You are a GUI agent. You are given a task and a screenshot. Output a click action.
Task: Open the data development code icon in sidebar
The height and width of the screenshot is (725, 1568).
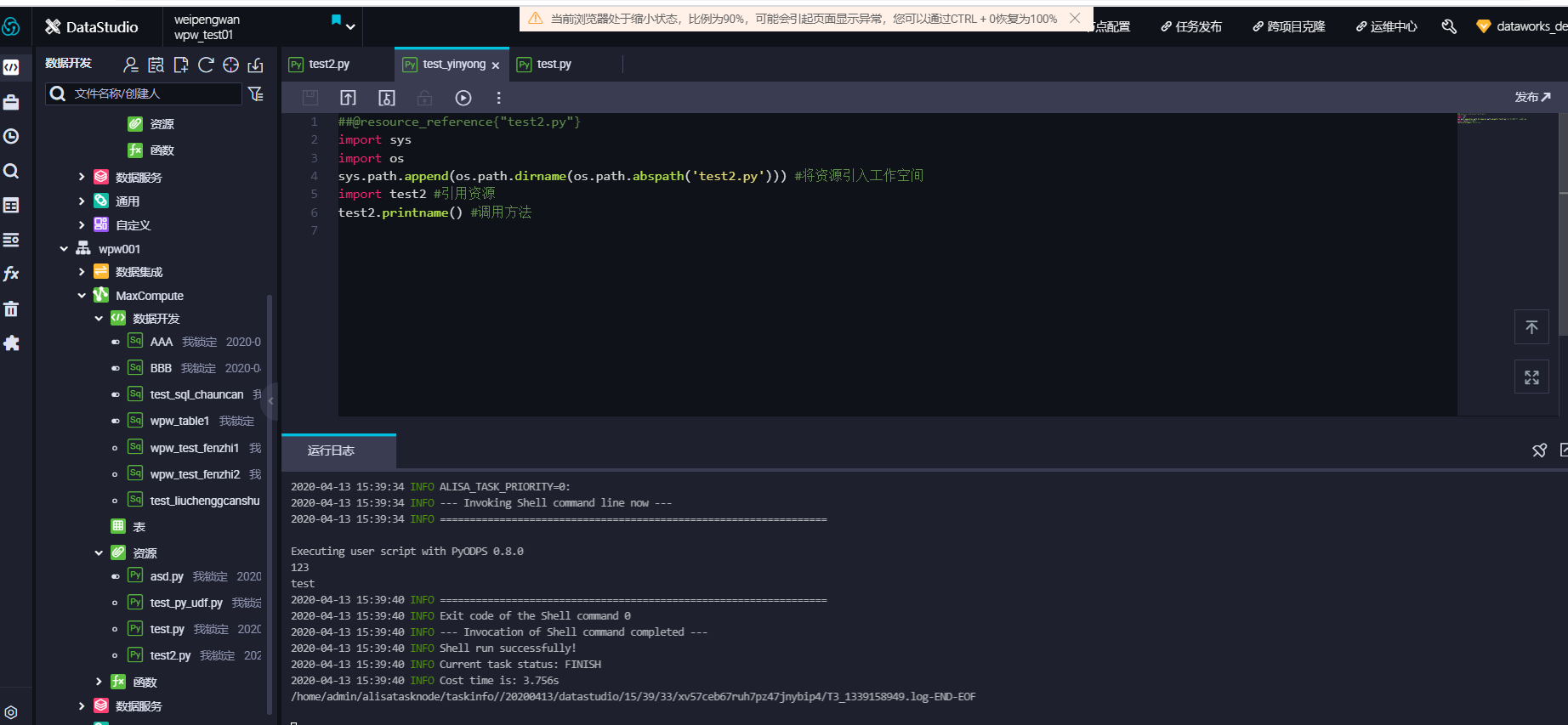coord(11,67)
